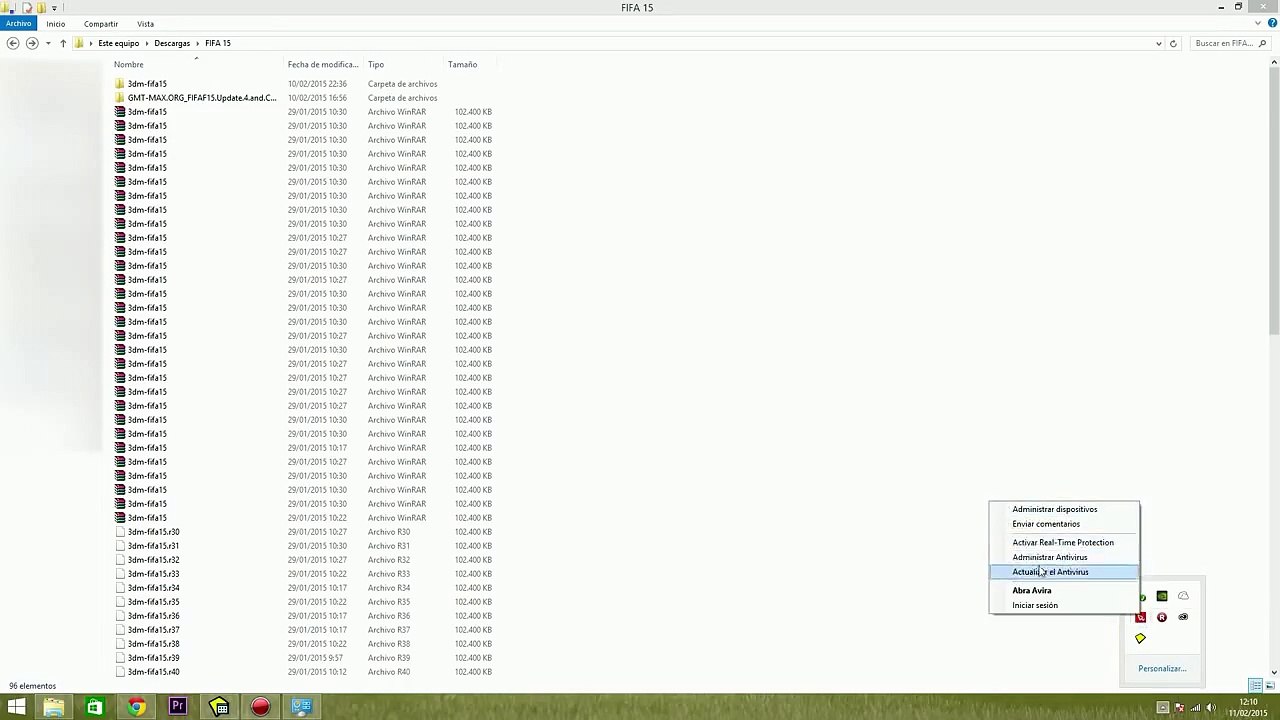1280x720 pixels.
Task: Switch to the Compartir ribbon tab
Action: coord(101,24)
